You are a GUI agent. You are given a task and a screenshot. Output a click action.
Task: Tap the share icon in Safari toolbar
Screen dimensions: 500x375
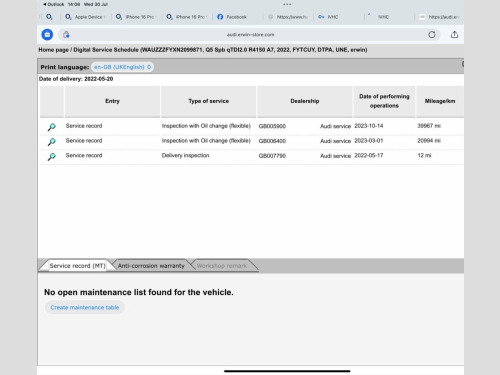pos(454,34)
